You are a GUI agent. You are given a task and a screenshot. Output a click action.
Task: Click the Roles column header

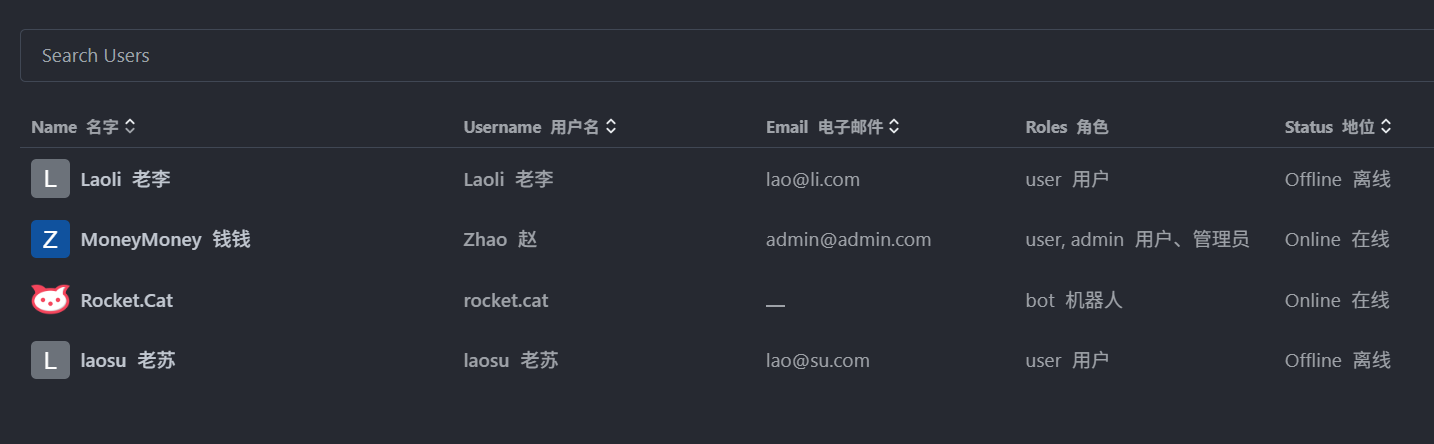click(x=1067, y=127)
